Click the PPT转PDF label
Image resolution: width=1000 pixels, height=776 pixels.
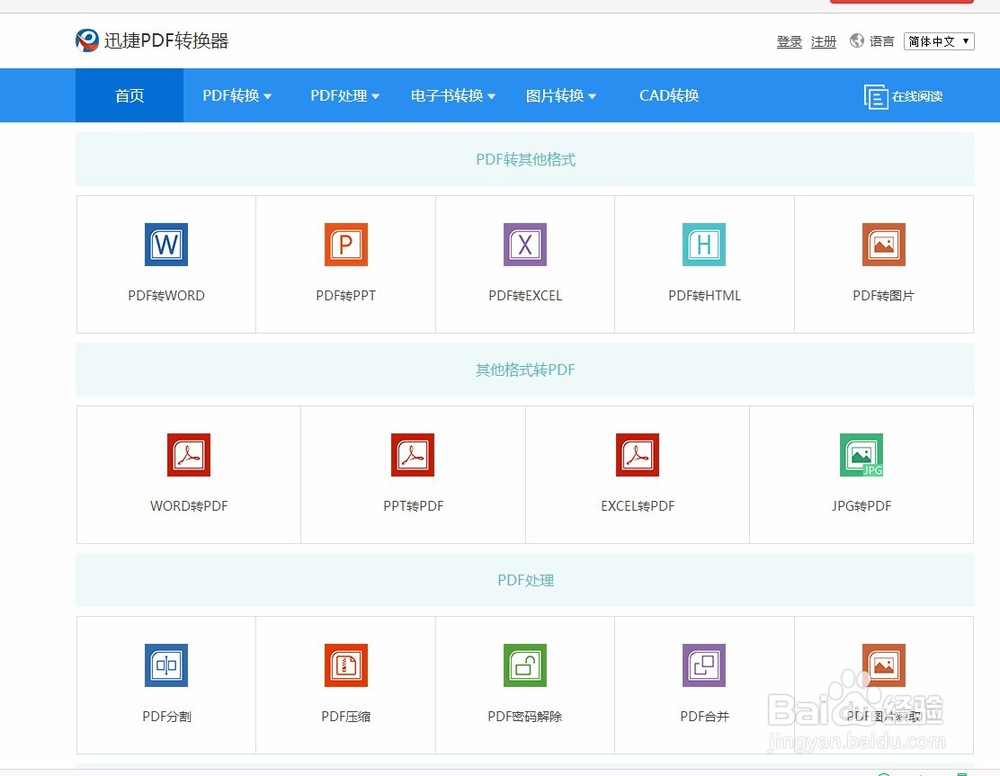pyautogui.click(x=413, y=506)
